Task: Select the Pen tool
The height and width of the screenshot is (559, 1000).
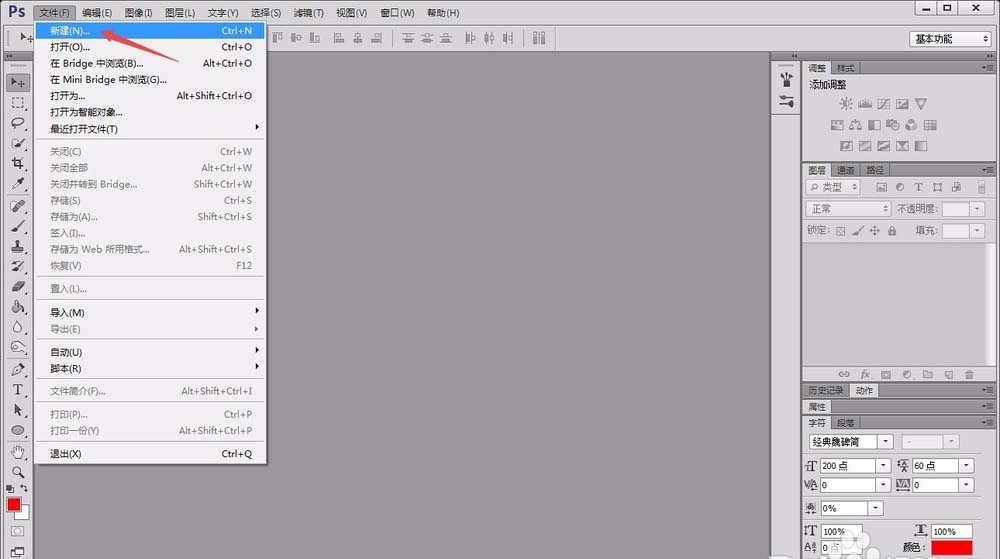Action: pos(17,370)
